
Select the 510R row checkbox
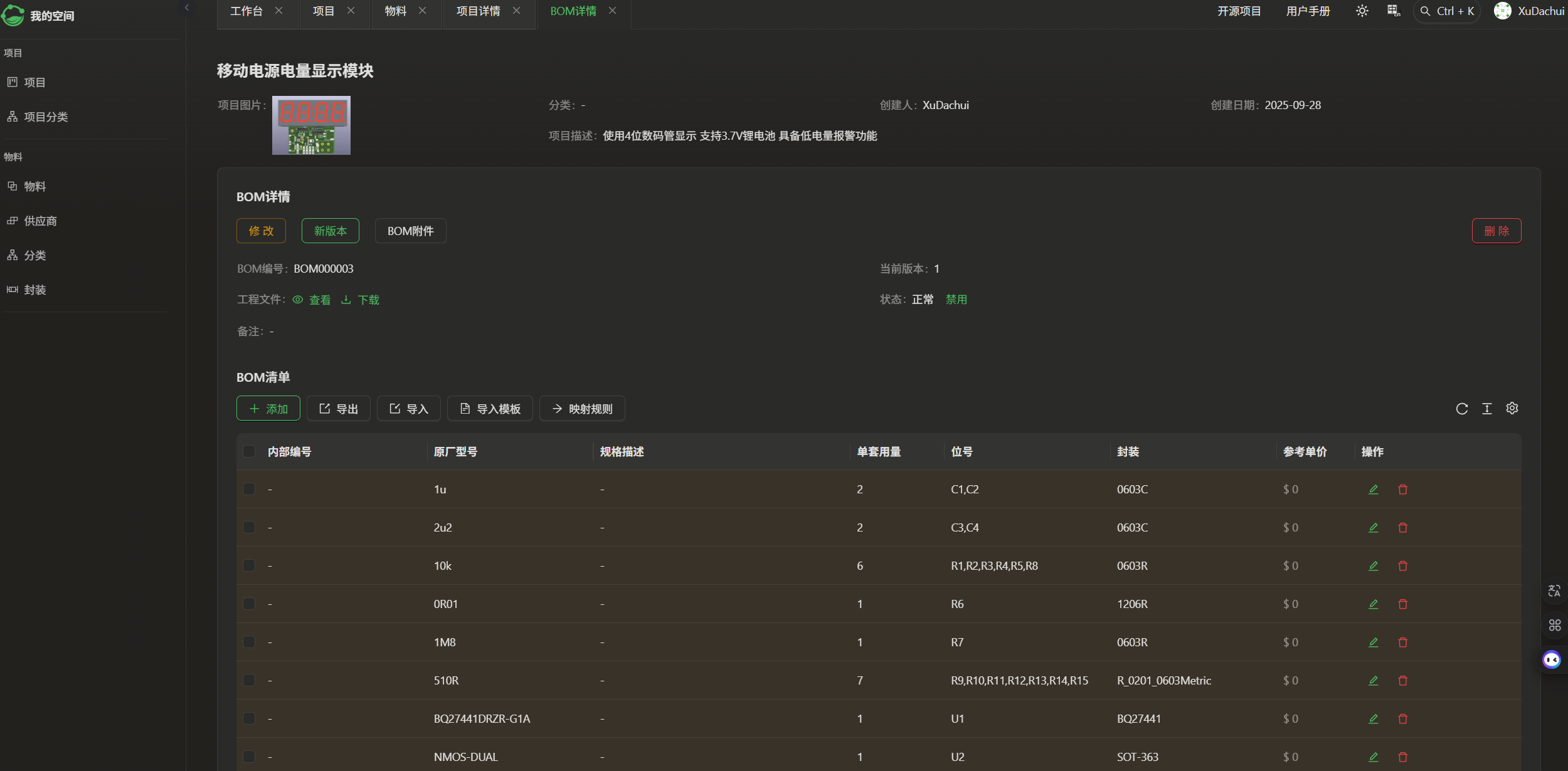coord(249,680)
